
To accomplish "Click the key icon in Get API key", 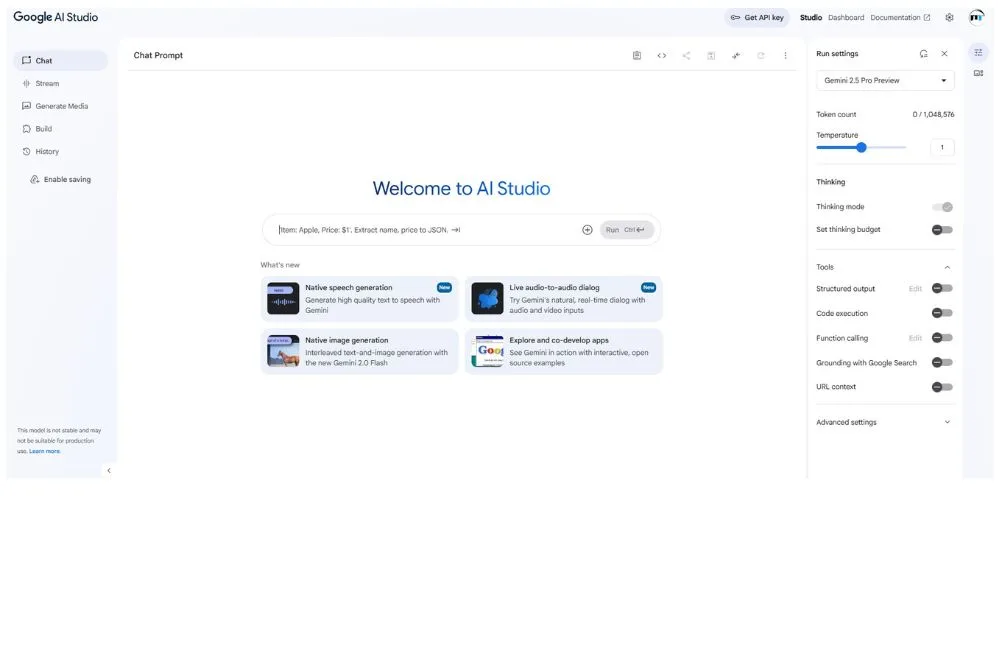I will (x=735, y=17).
